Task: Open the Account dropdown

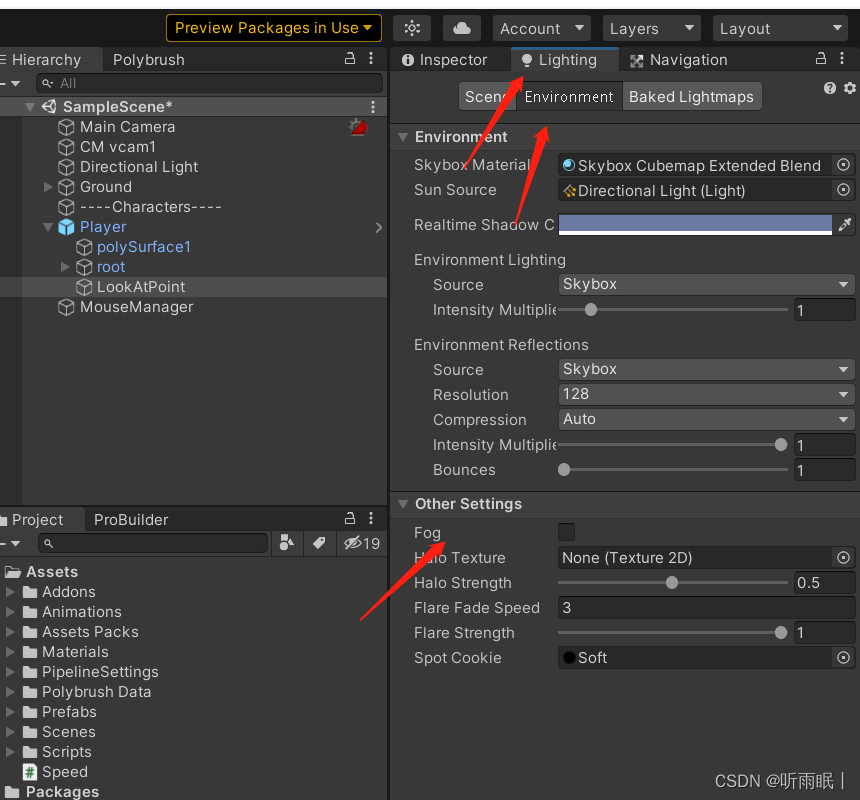Action: 541,28
